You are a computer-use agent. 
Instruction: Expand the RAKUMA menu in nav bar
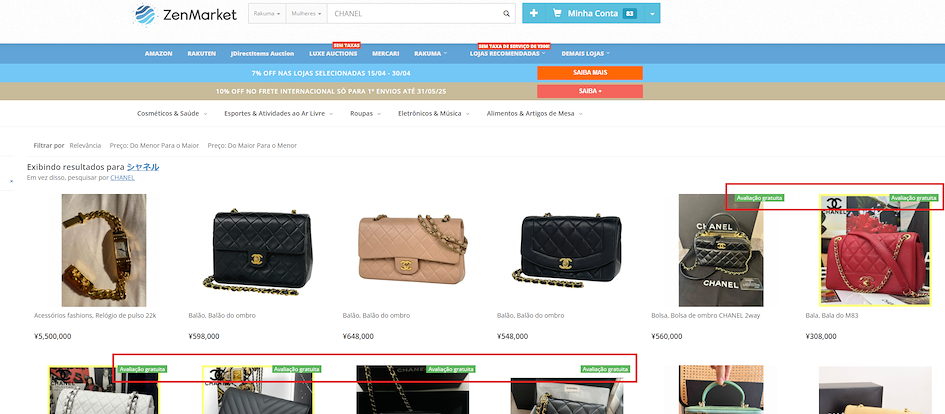click(430, 54)
